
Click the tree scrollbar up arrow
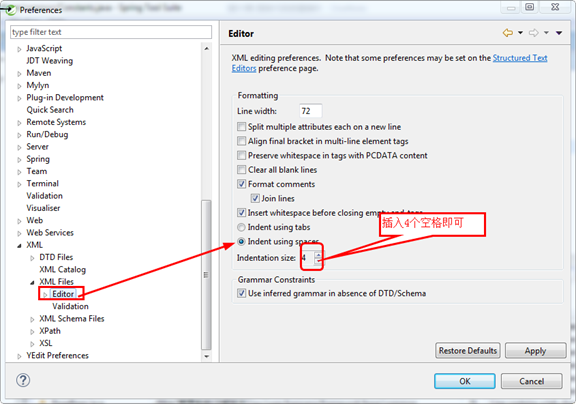pos(206,48)
